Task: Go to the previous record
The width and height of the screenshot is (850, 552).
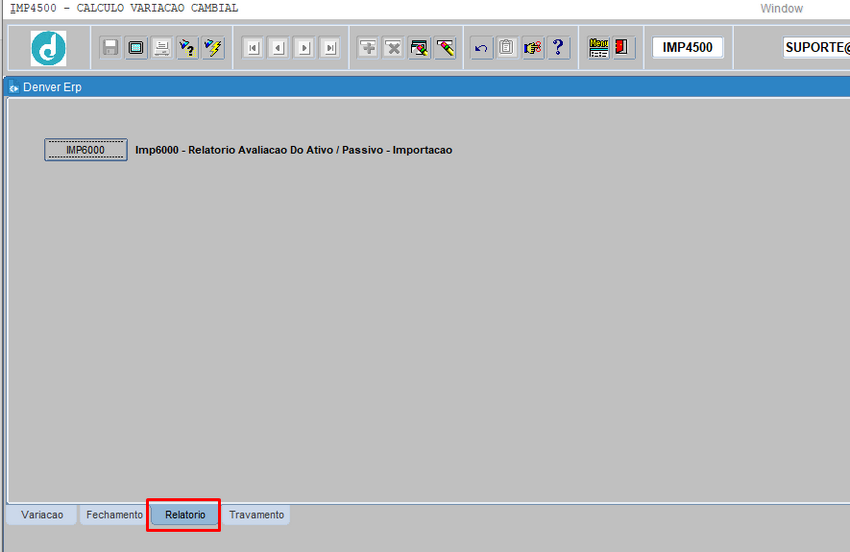Action: click(279, 48)
